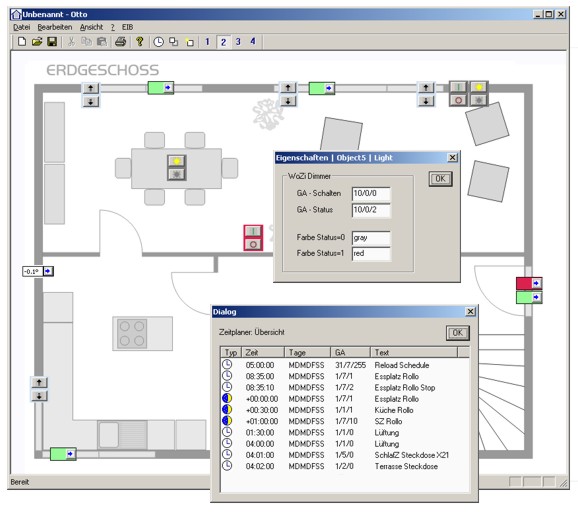
Task: Click OK in the Zeitplaner dialog
Action: coord(457,333)
